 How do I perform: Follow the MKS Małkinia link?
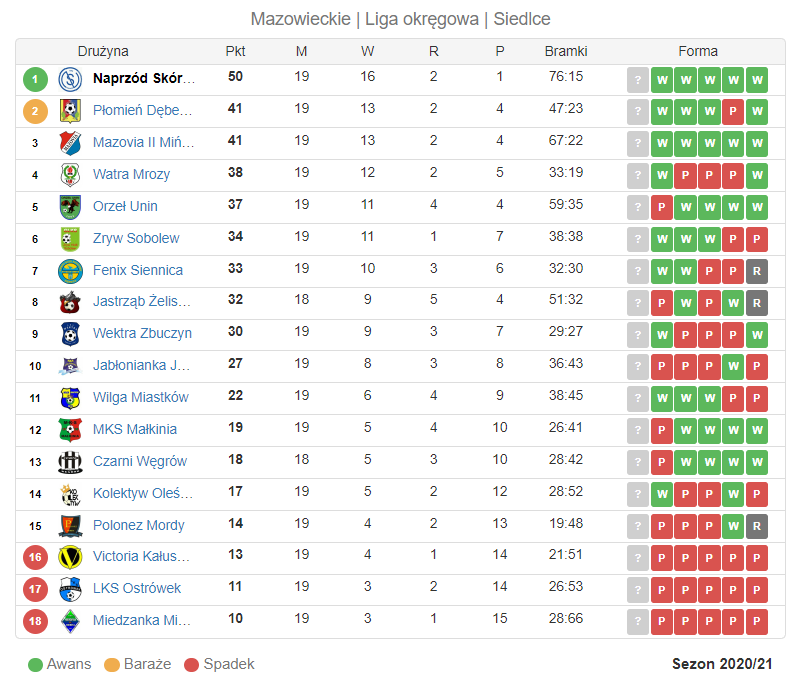coord(135,429)
